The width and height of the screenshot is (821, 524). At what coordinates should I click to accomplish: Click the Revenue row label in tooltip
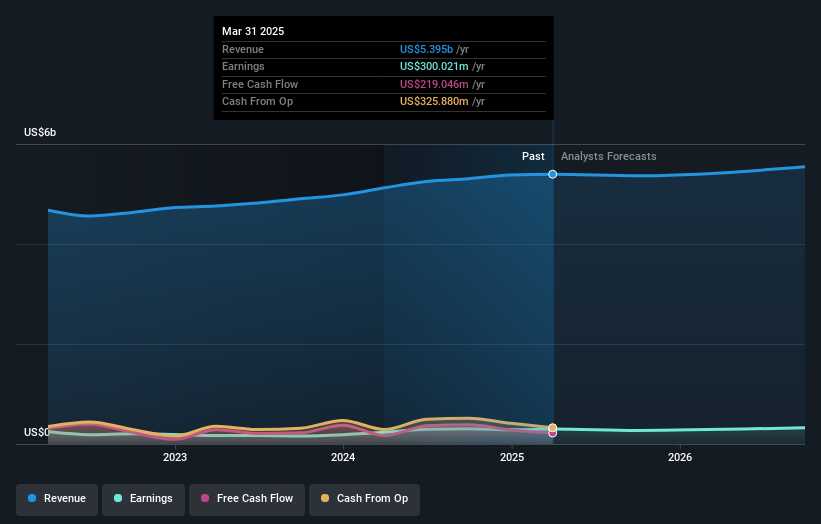pos(243,49)
